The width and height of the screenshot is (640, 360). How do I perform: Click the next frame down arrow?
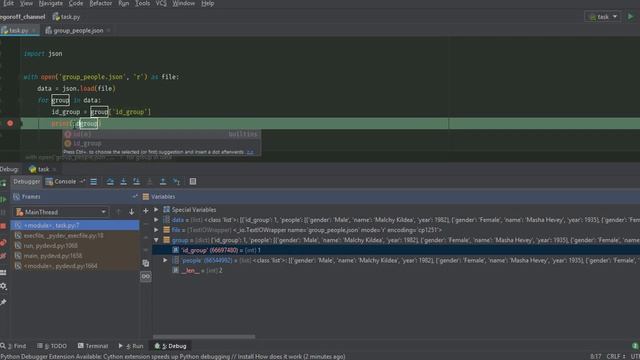[131, 212]
